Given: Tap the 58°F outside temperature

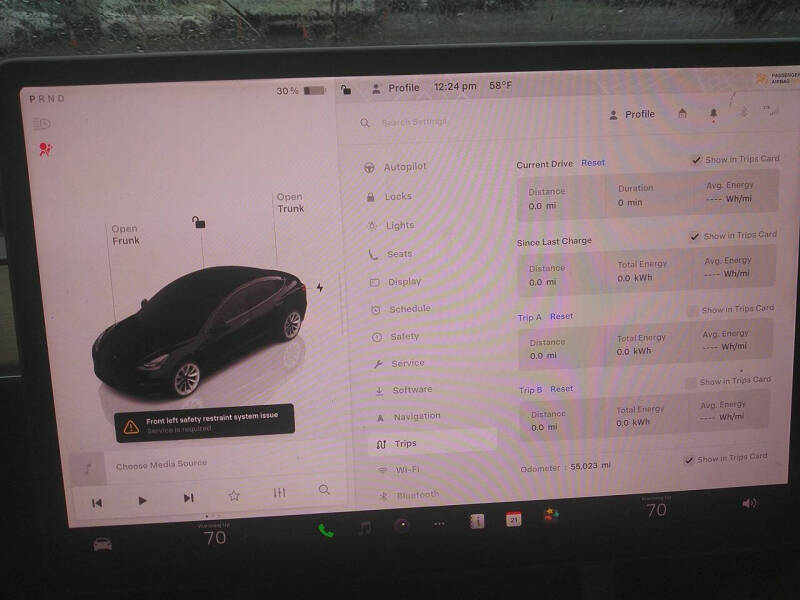Looking at the screenshot, I should [x=500, y=86].
